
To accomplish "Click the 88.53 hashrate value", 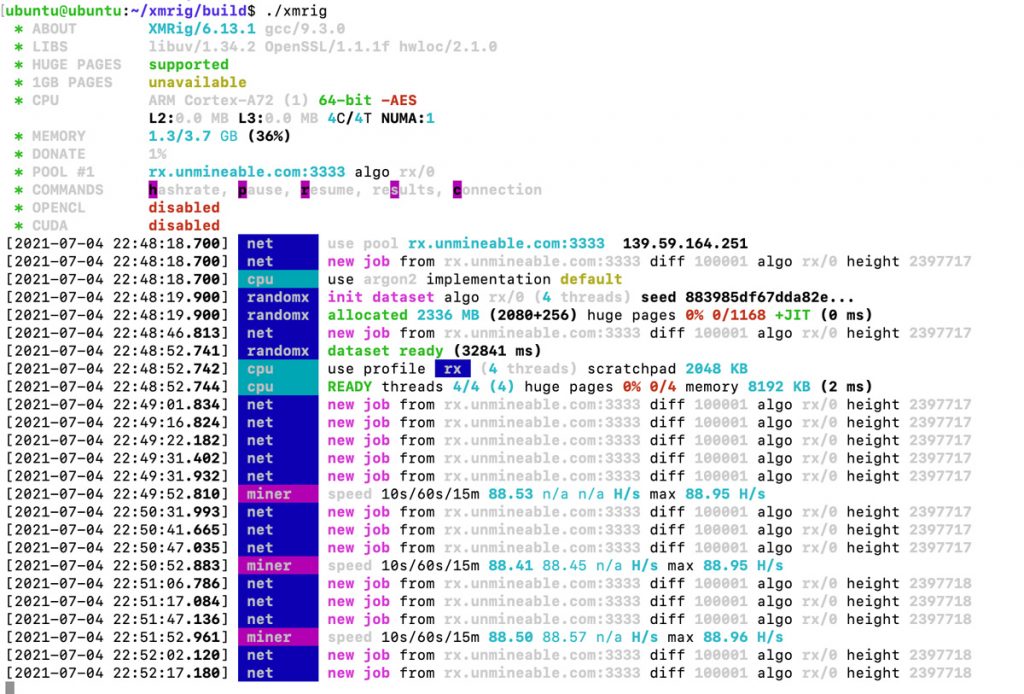I will point(511,494).
